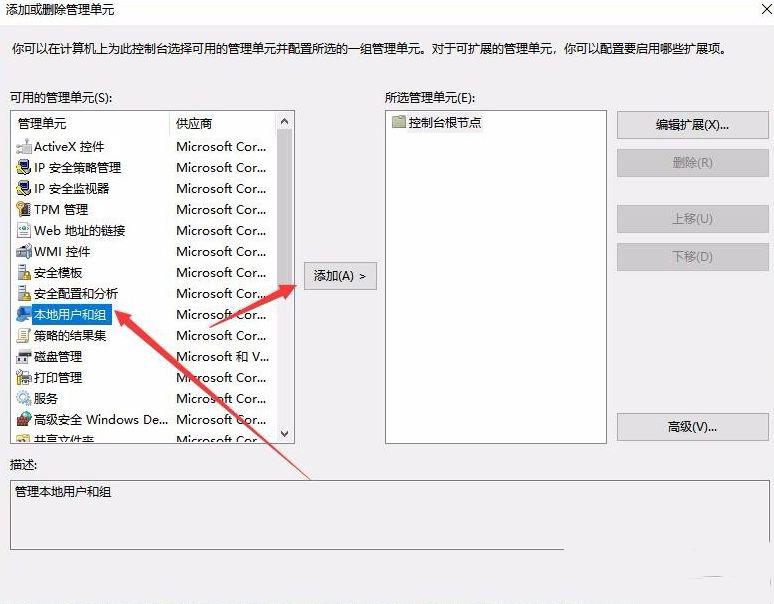
Task: Click the TPM 管理 snap-in icon
Action: 24,210
